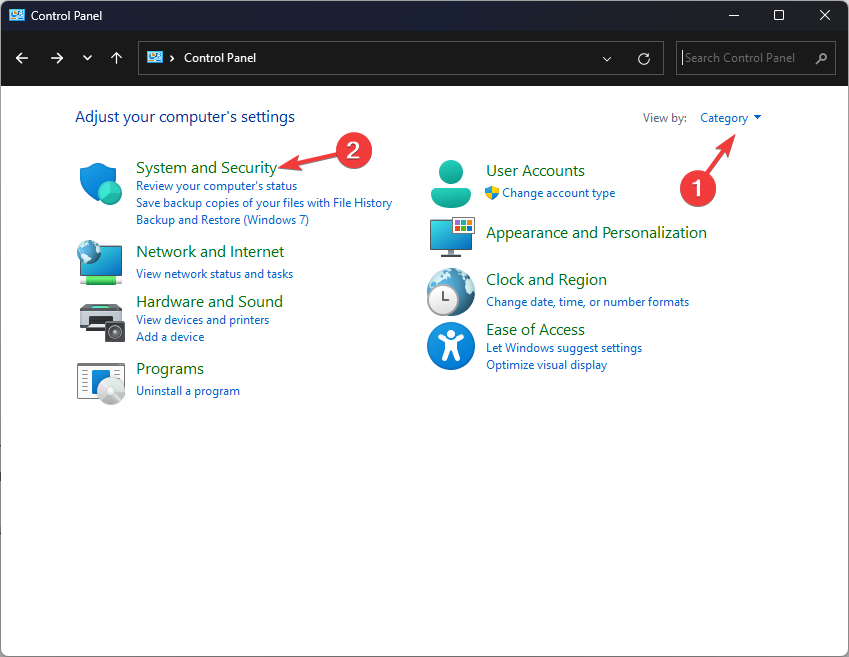Screen dimensions: 849x657
Task: Click the Control Panel title bar icon
Action: tap(17, 15)
